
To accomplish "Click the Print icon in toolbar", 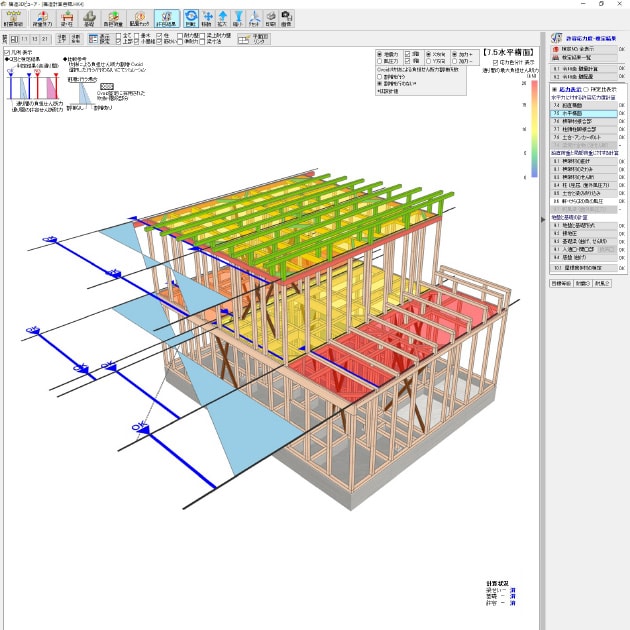I will [271, 17].
